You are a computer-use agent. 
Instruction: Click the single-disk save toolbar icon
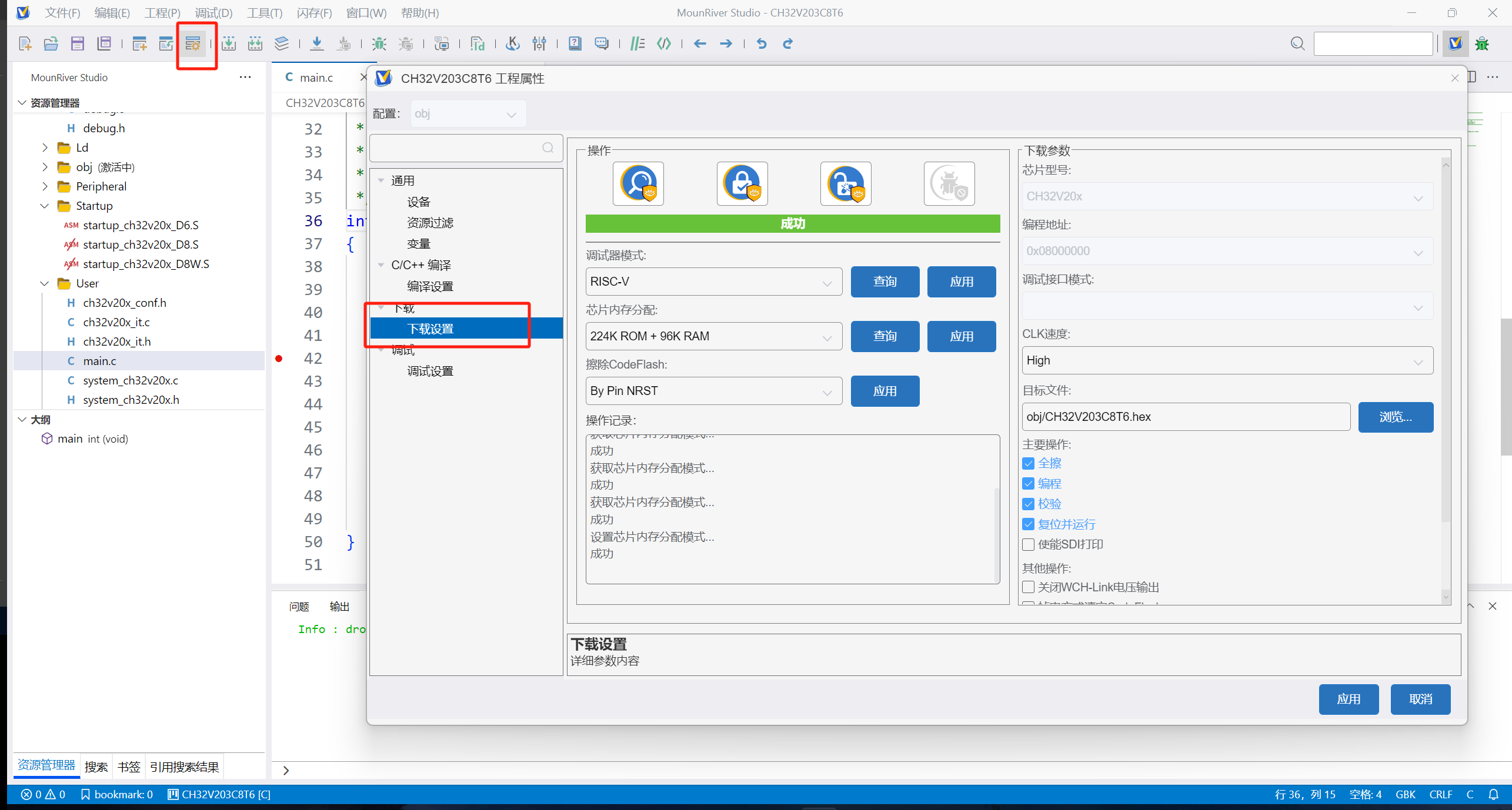(x=78, y=43)
